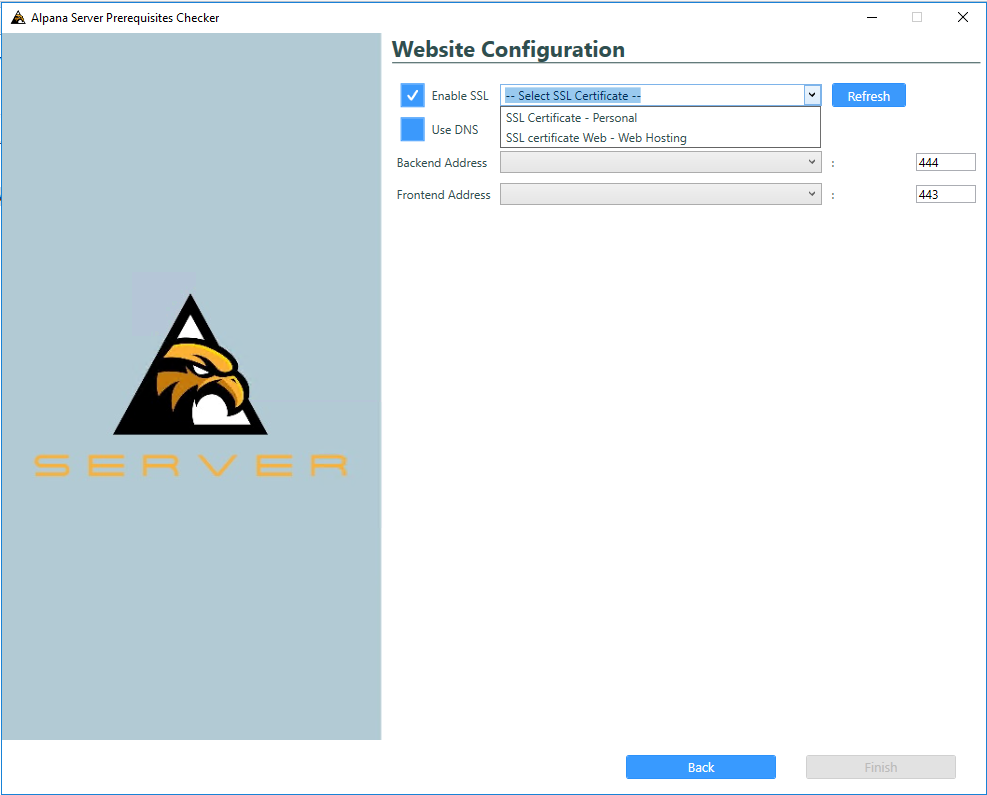Collapse the SSL certificate dropdown arrow
This screenshot has height=795, width=987.
812,95
